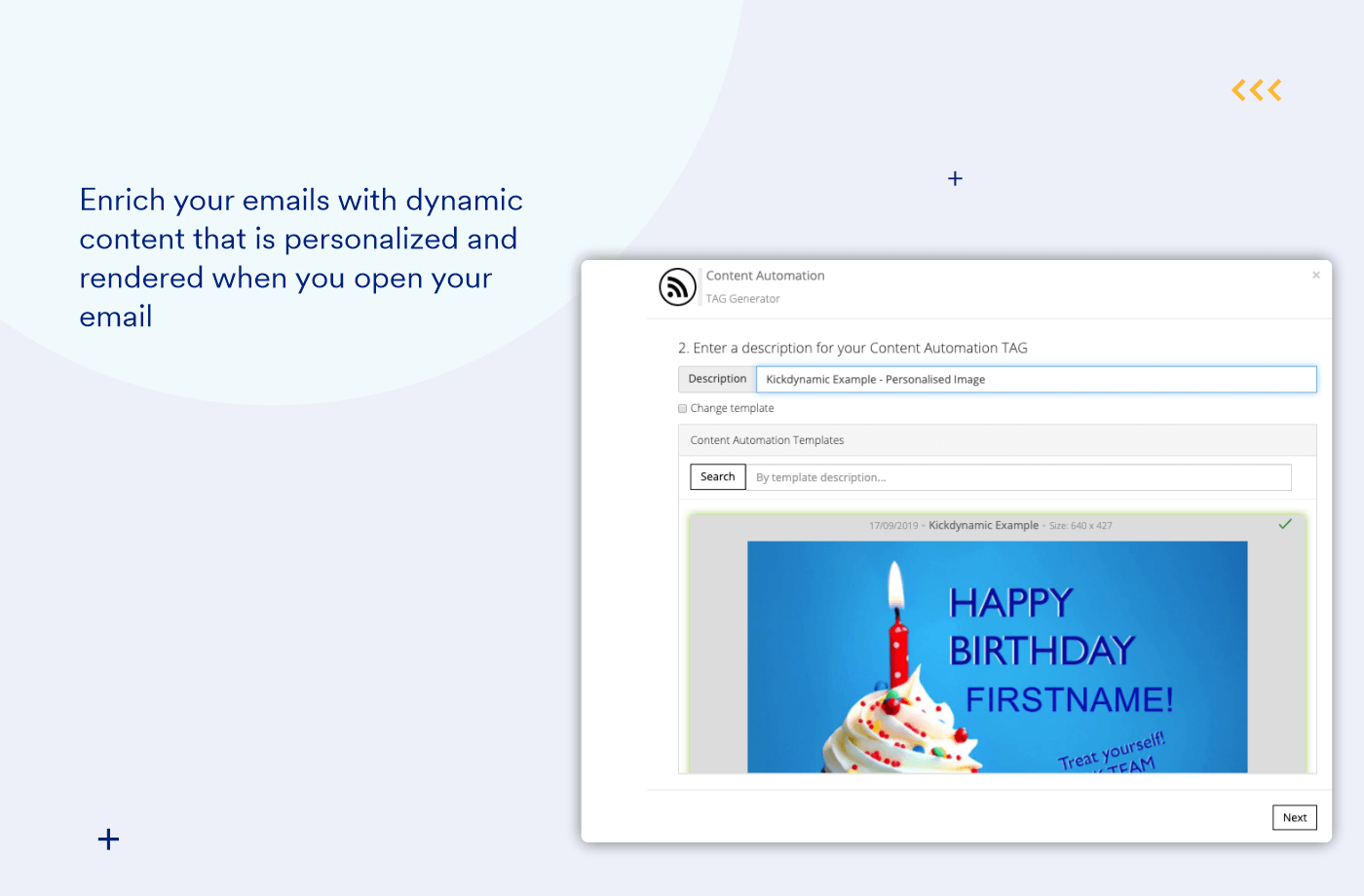Click the yellow triple chevron arrows icon
Viewport: 1364px width, 896px height.
1256,91
